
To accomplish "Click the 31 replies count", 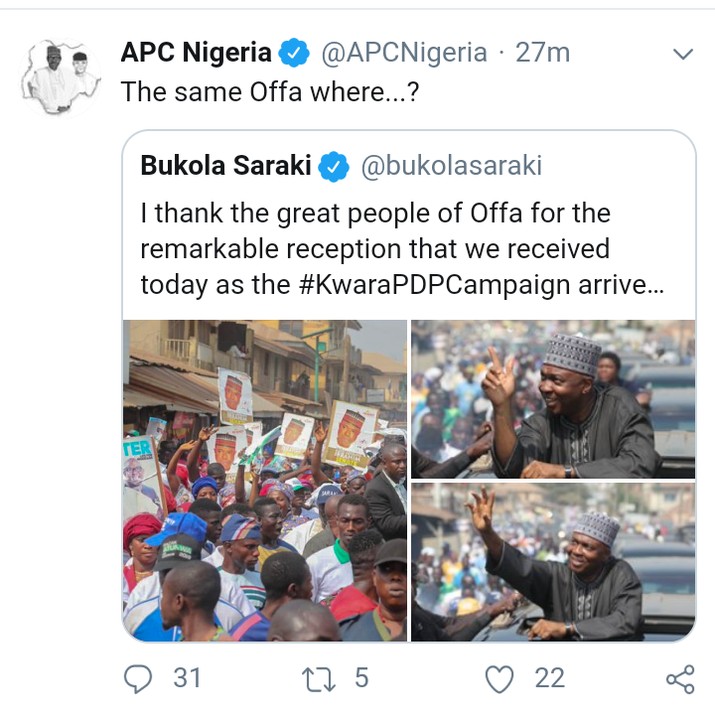I will (187, 679).
